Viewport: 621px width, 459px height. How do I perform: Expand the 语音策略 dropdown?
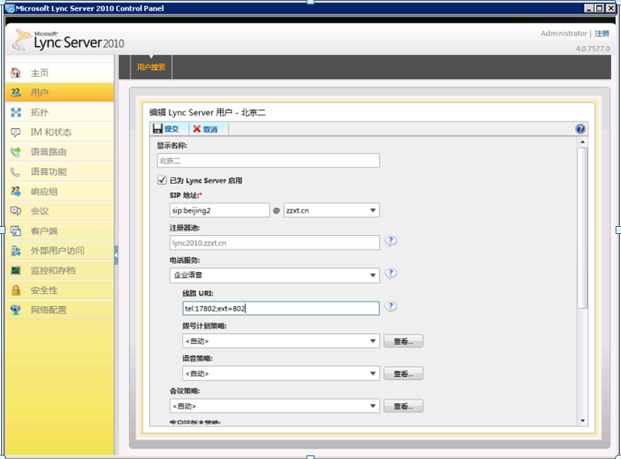point(281,373)
